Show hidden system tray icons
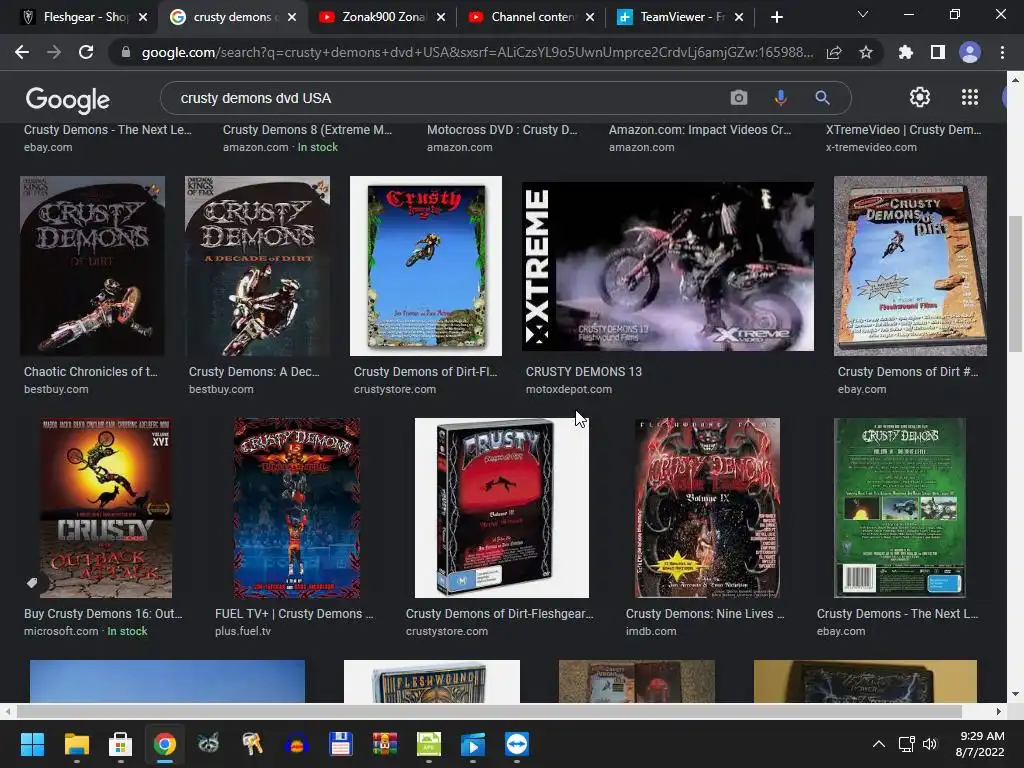The image size is (1024, 768). [879, 744]
